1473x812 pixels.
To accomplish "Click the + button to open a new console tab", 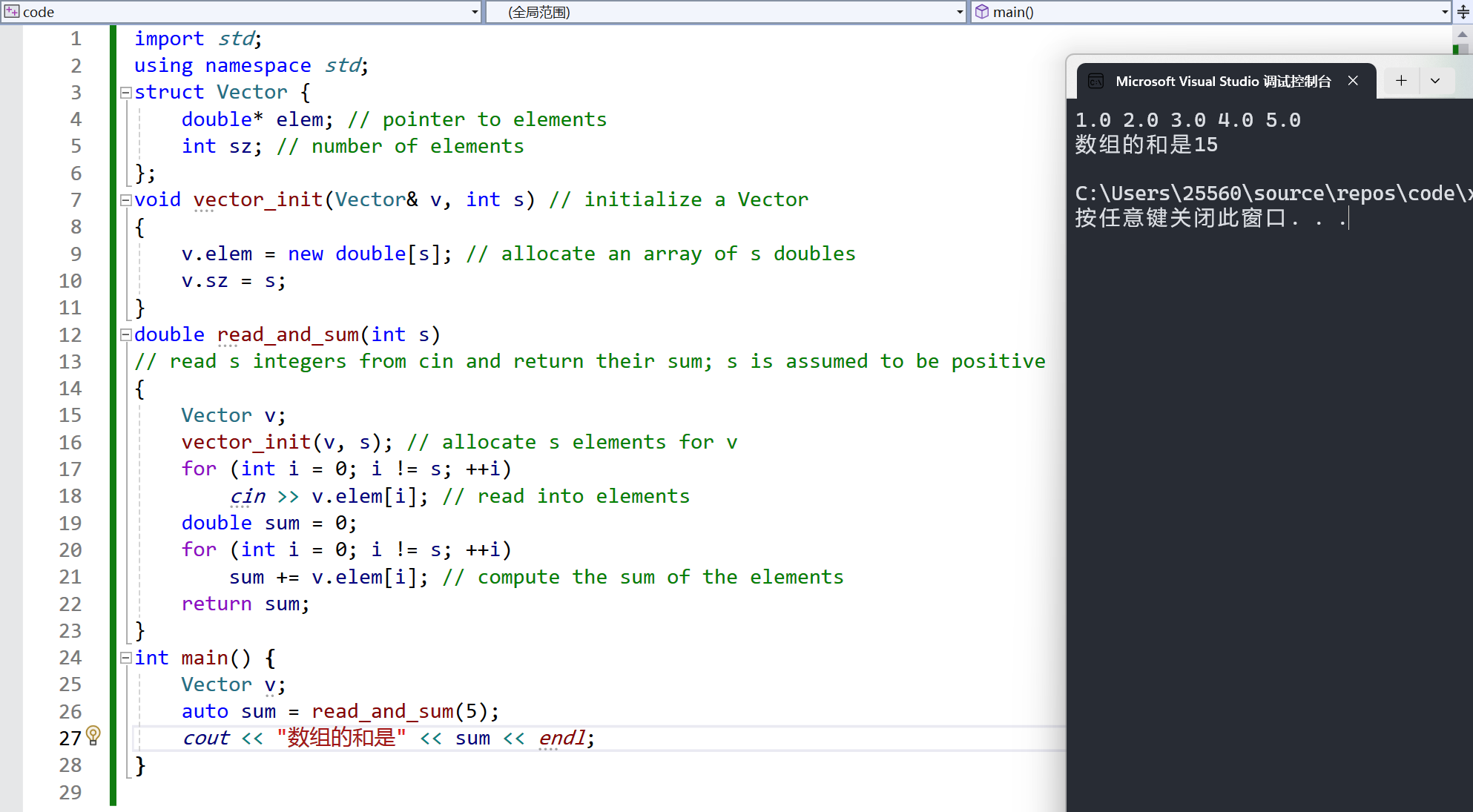I will [1400, 80].
